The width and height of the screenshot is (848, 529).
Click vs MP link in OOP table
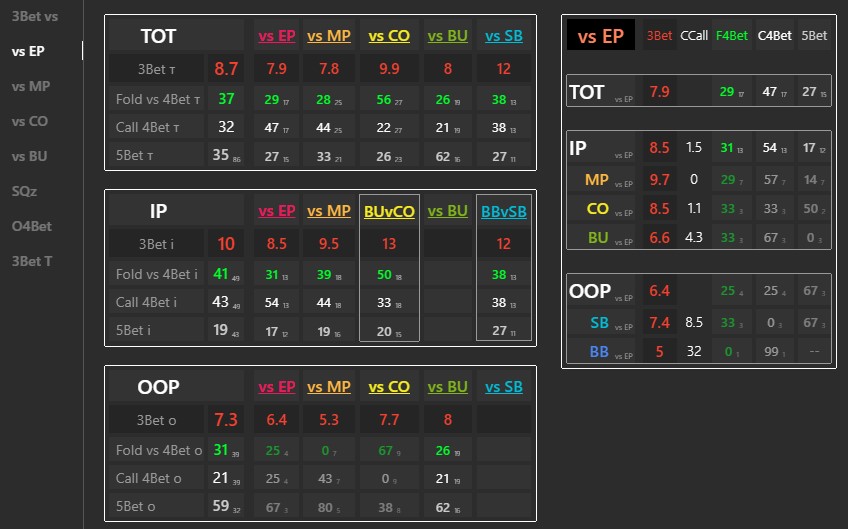pyautogui.click(x=329, y=387)
